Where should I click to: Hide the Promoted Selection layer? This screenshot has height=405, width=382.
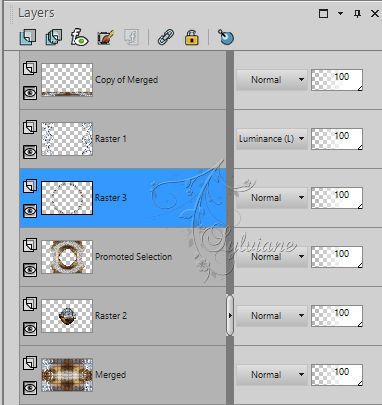coord(30,270)
